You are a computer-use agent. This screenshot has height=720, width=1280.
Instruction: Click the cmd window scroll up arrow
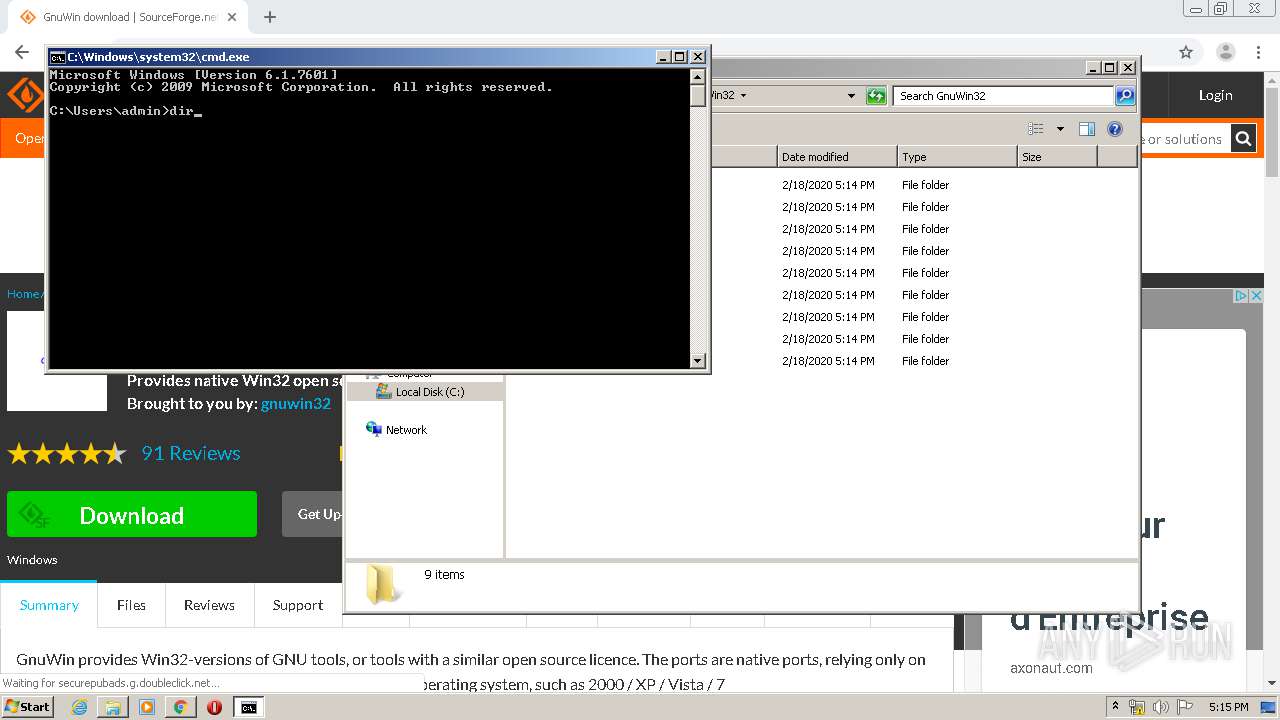click(698, 76)
